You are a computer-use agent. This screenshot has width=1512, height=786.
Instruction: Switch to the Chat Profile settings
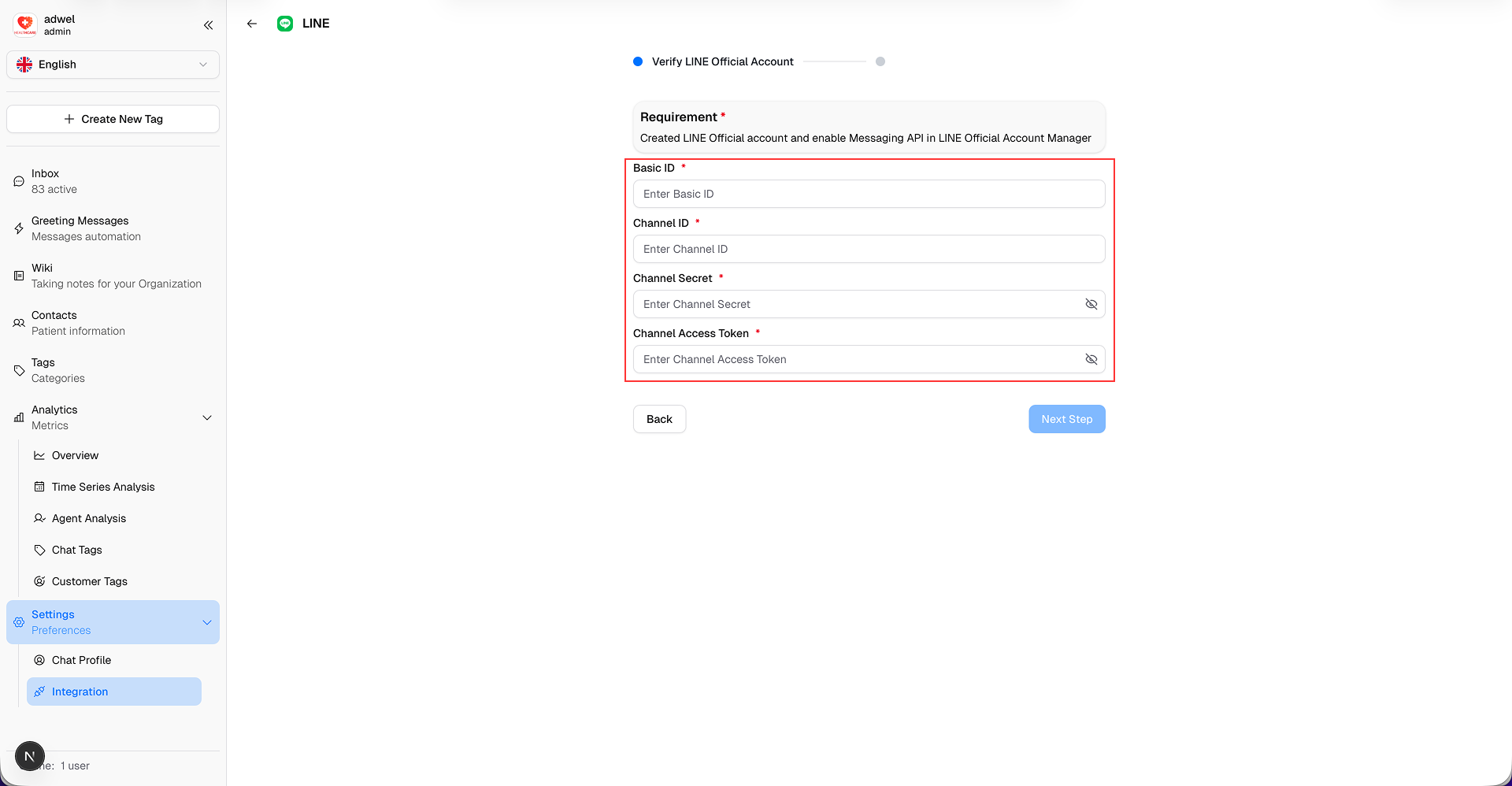[82, 660]
